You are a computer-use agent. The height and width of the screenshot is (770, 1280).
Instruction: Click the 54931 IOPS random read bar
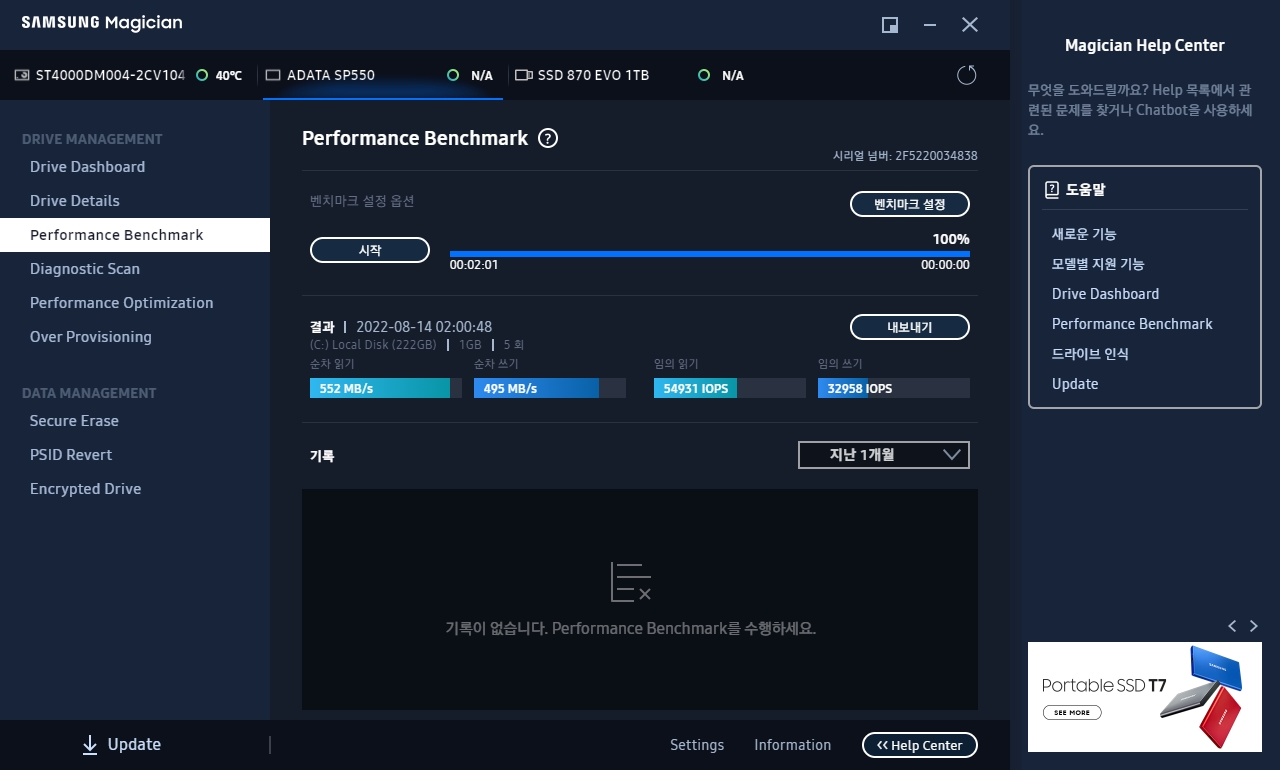(x=730, y=388)
